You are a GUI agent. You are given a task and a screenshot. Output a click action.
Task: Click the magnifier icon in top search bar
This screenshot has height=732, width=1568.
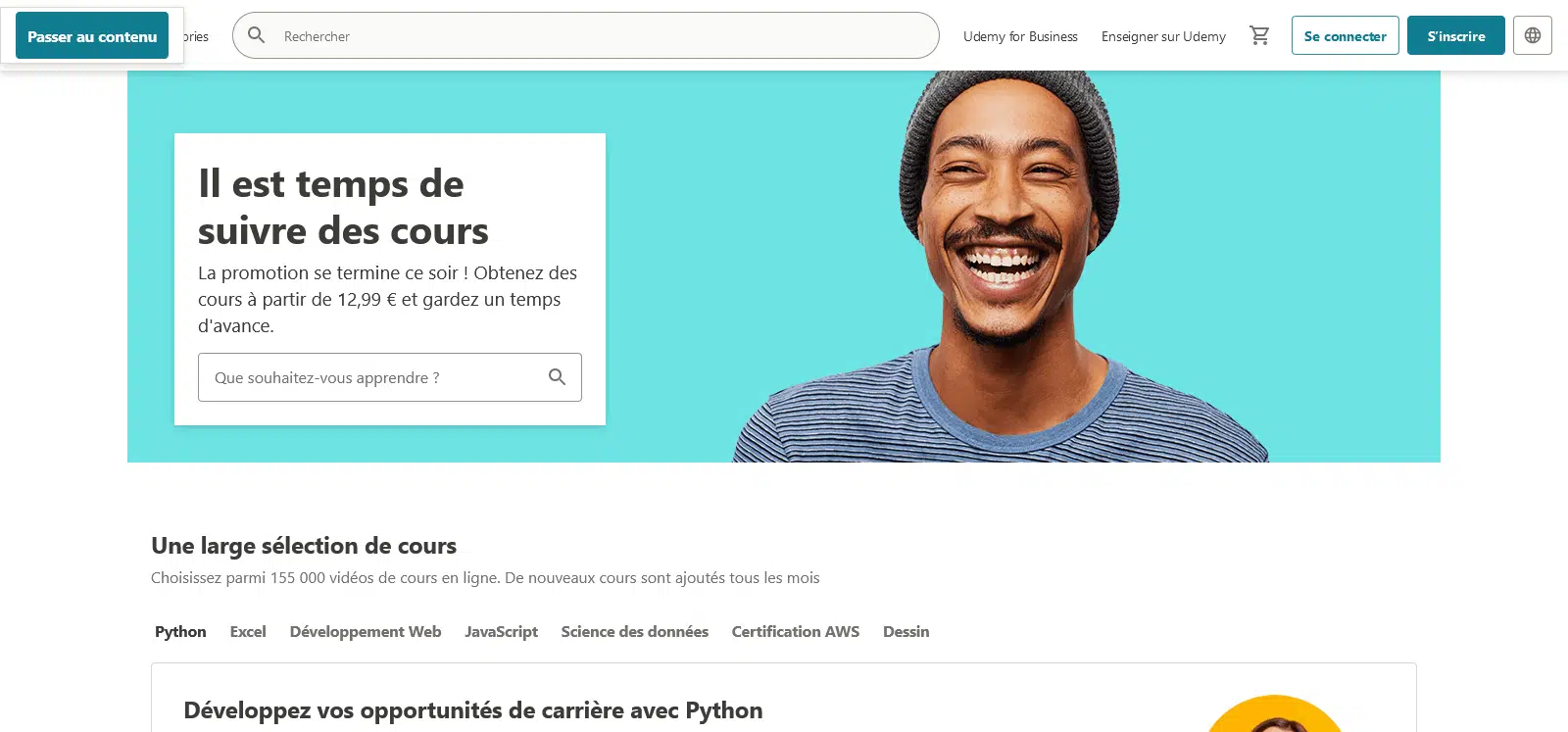click(x=257, y=35)
